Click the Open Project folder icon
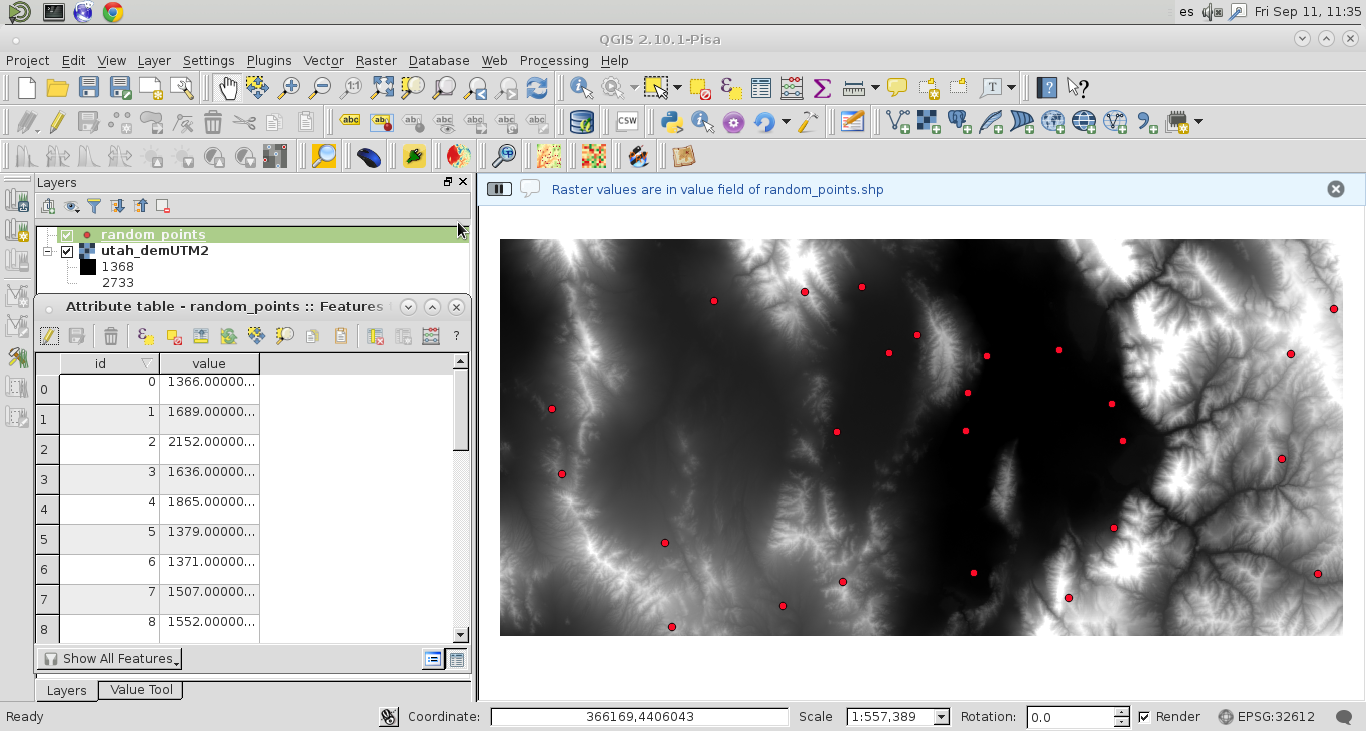The height and width of the screenshot is (731, 1366). coord(58,88)
